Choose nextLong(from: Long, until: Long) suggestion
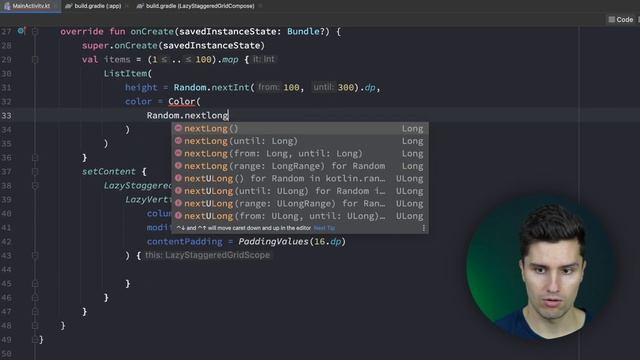The height and width of the screenshot is (360, 640). [300, 154]
